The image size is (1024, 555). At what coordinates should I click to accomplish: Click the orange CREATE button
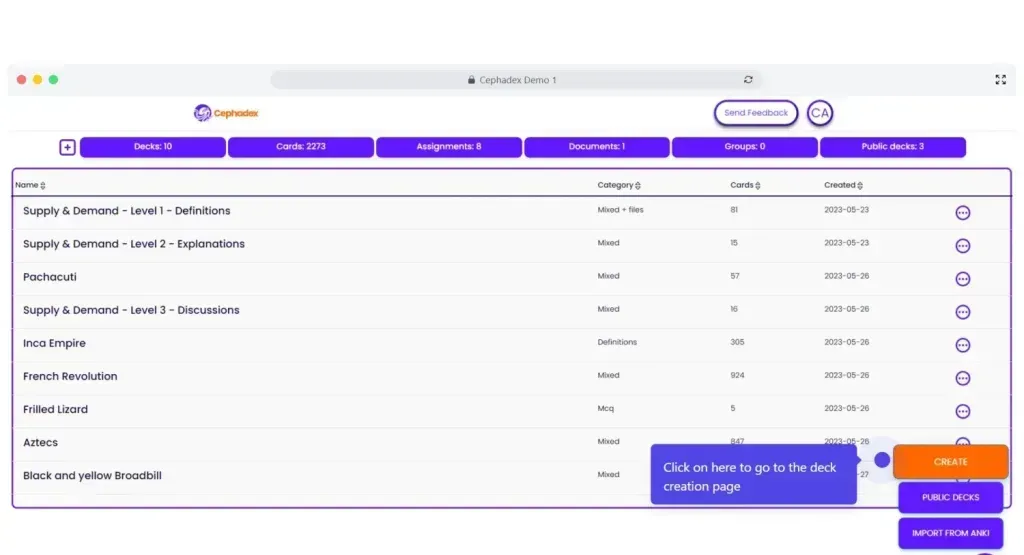(x=950, y=462)
